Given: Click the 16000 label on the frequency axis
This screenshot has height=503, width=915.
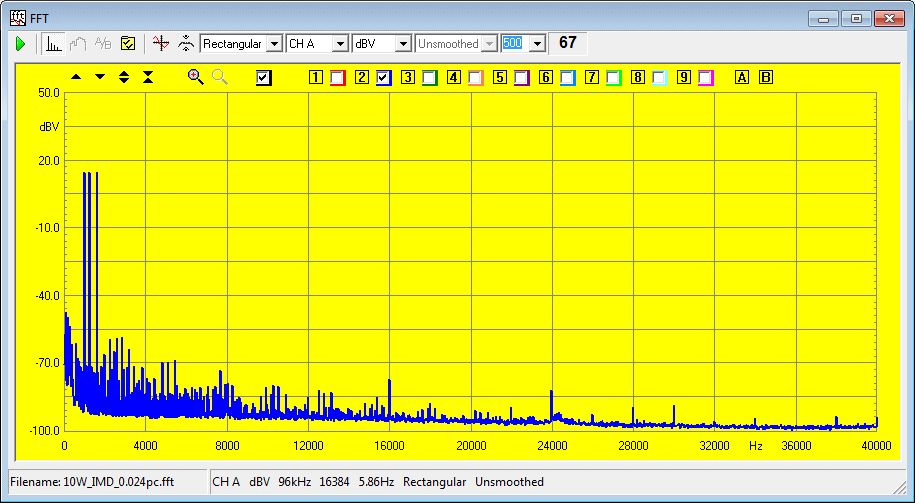Looking at the screenshot, I should [389, 446].
